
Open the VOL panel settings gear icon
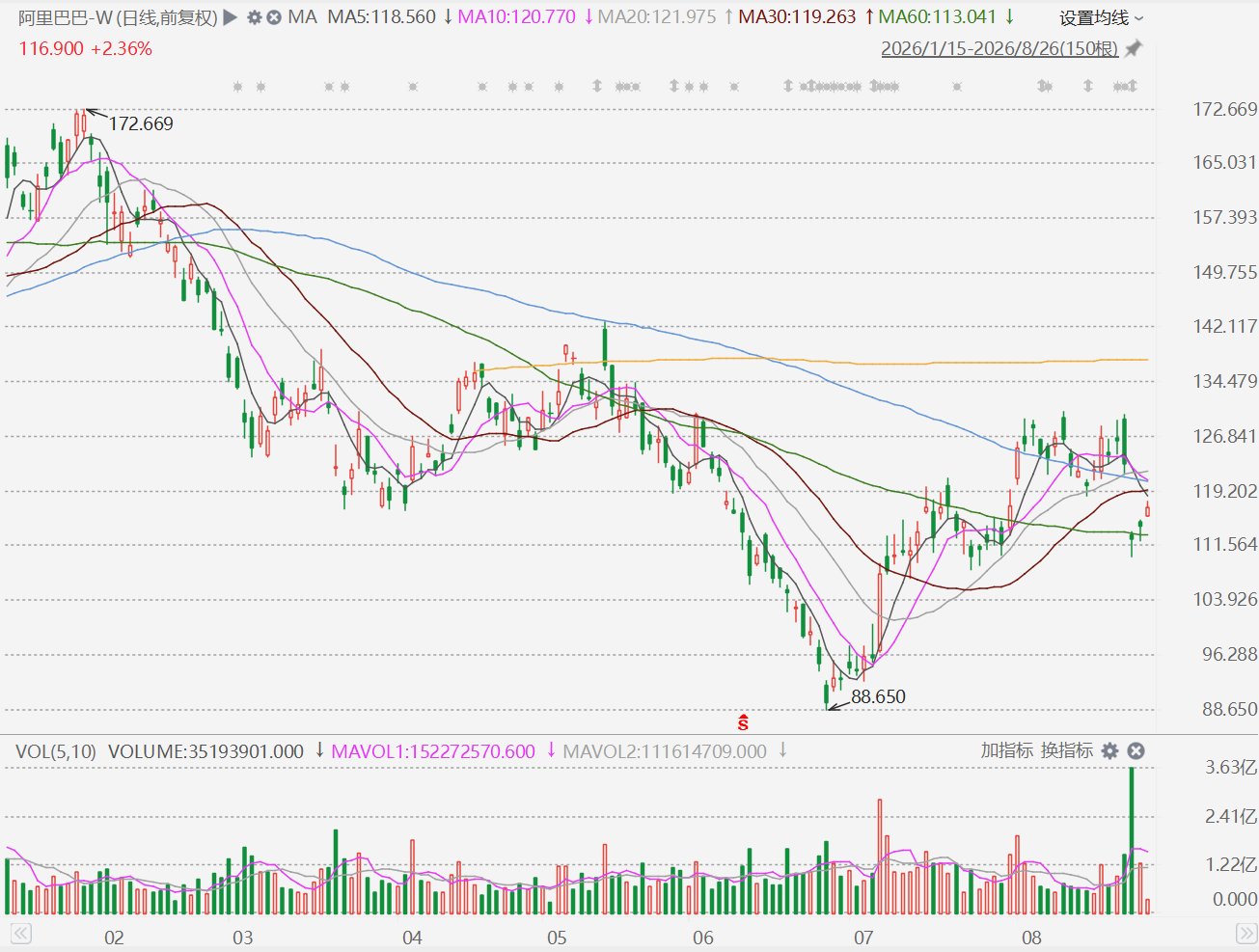pos(1110,750)
